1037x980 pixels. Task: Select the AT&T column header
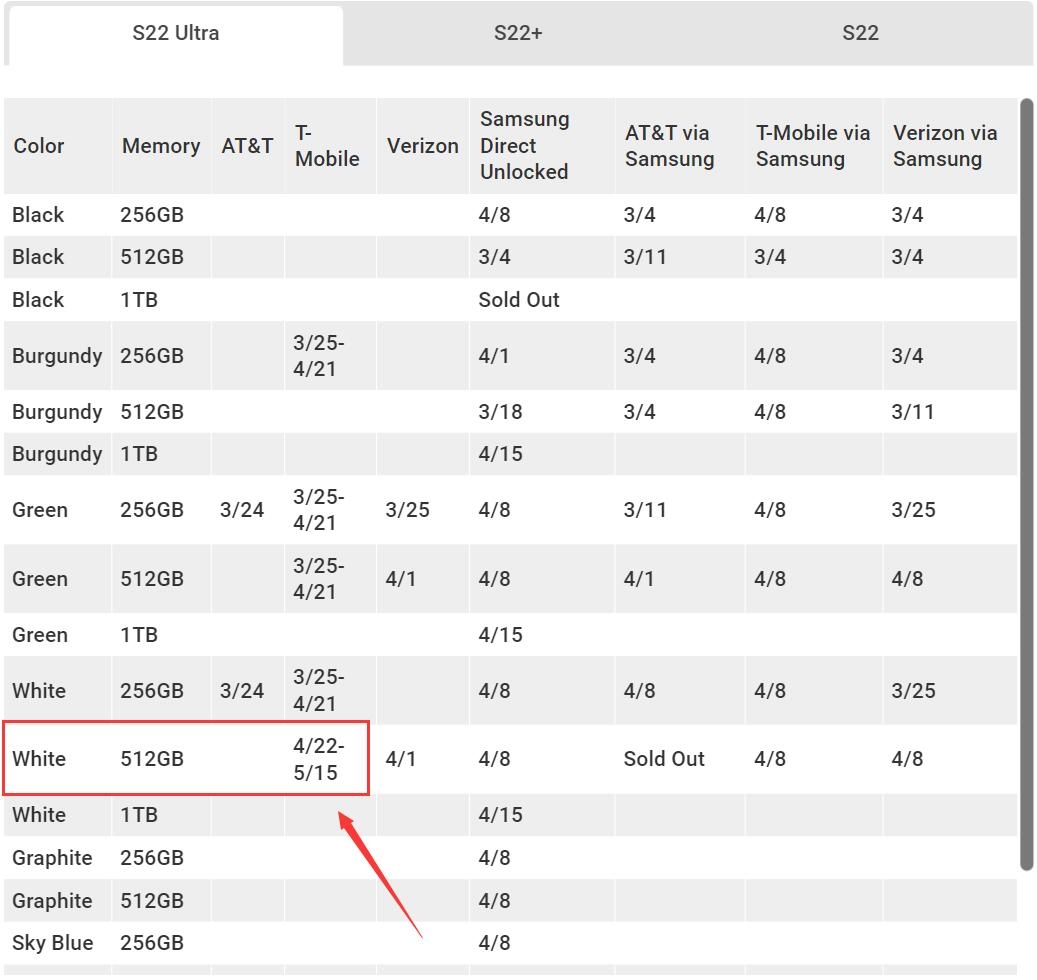(247, 145)
